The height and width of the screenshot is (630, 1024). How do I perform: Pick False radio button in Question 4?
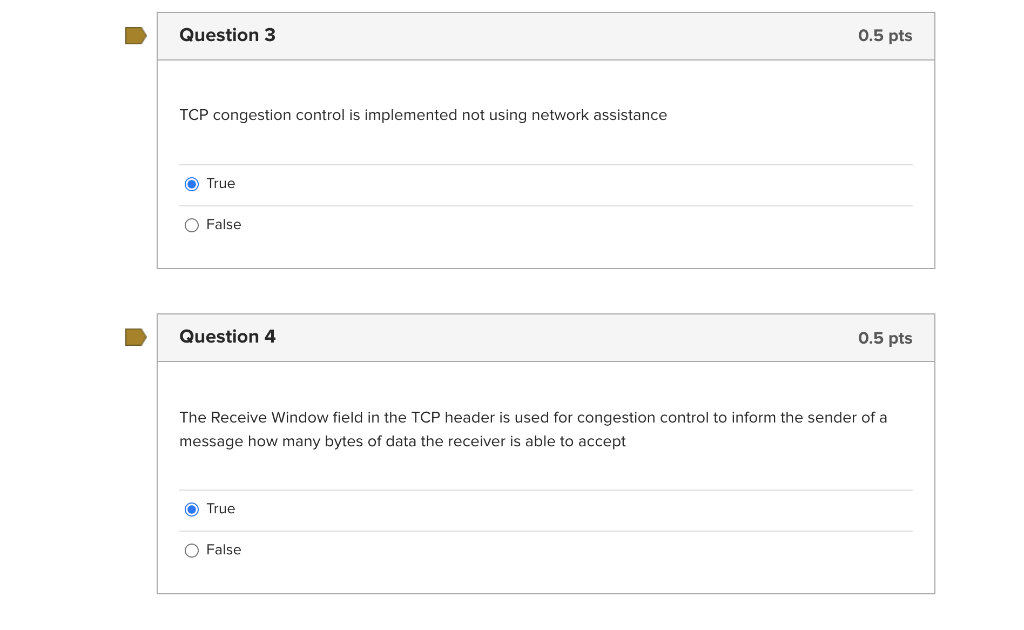tap(192, 550)
